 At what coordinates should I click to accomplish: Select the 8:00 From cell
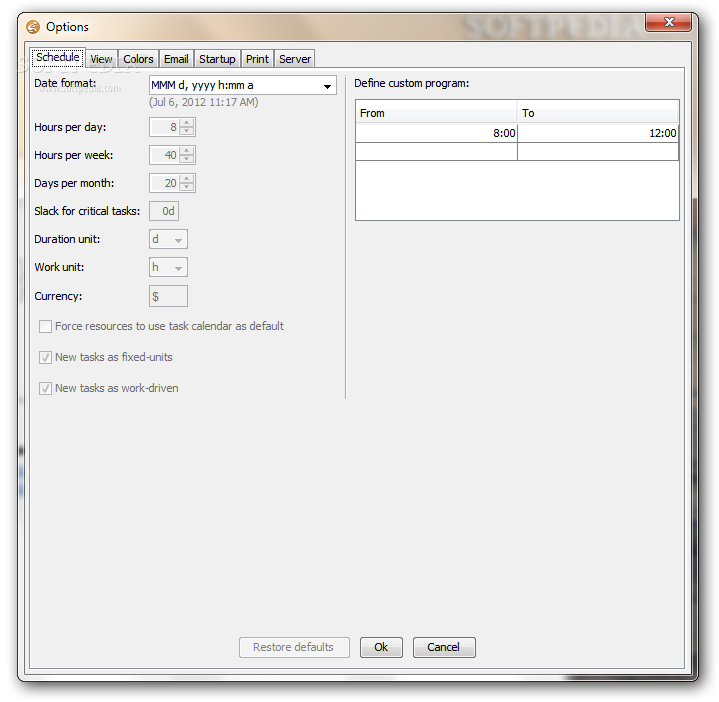[436, 133]
